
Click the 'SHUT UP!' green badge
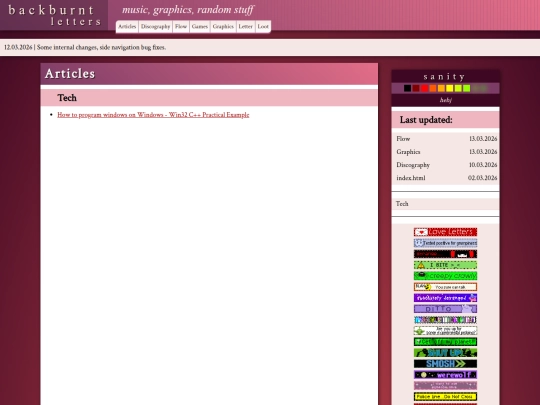[445, 353]
